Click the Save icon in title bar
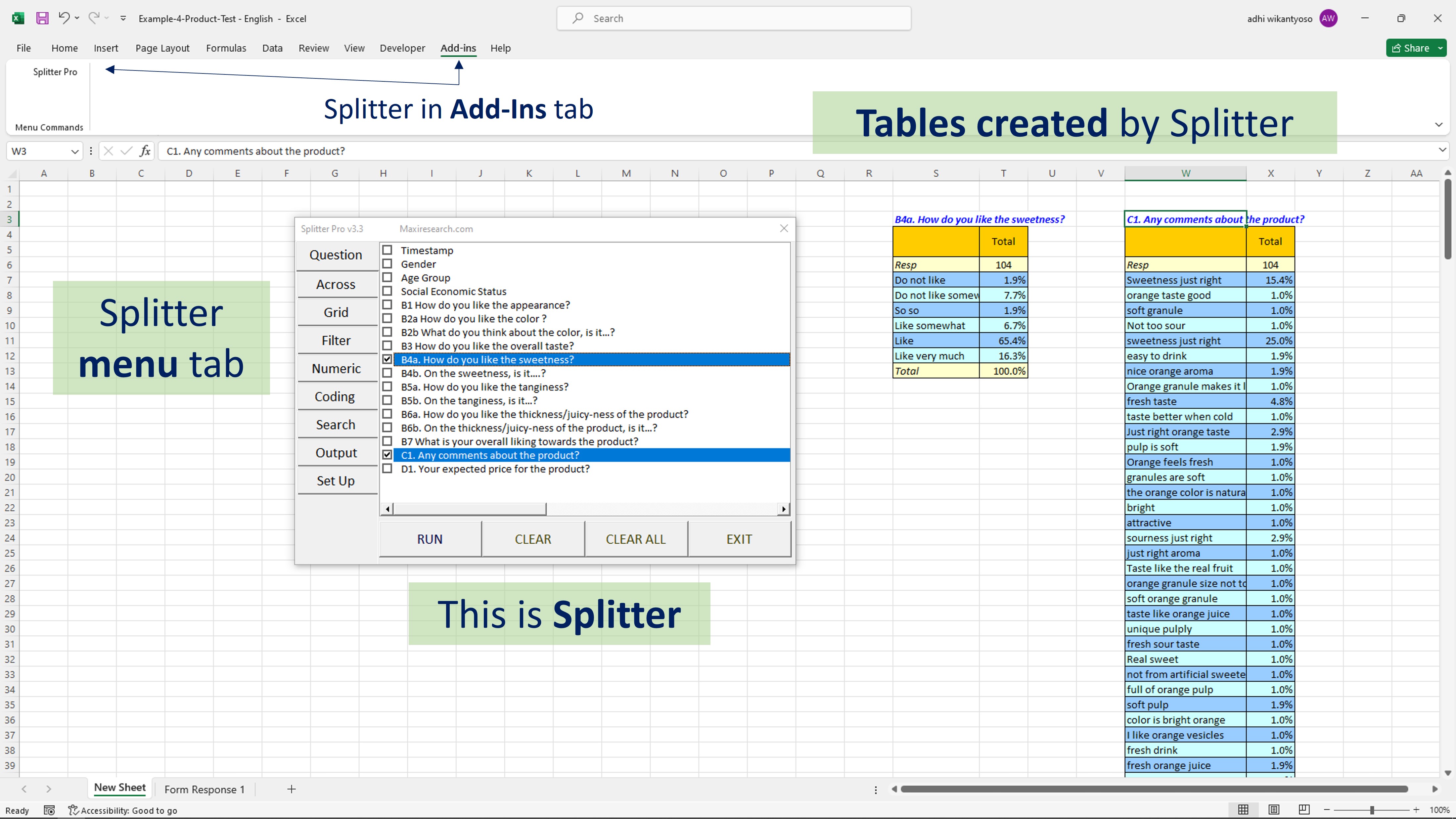 (42, 18)
